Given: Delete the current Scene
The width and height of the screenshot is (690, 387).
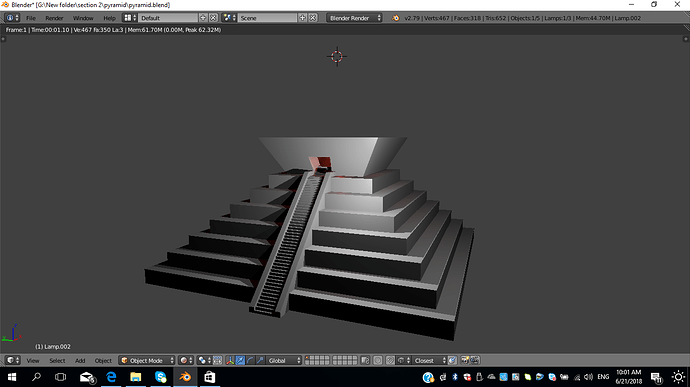Looking at the screenshot, I should pos(313,18).
